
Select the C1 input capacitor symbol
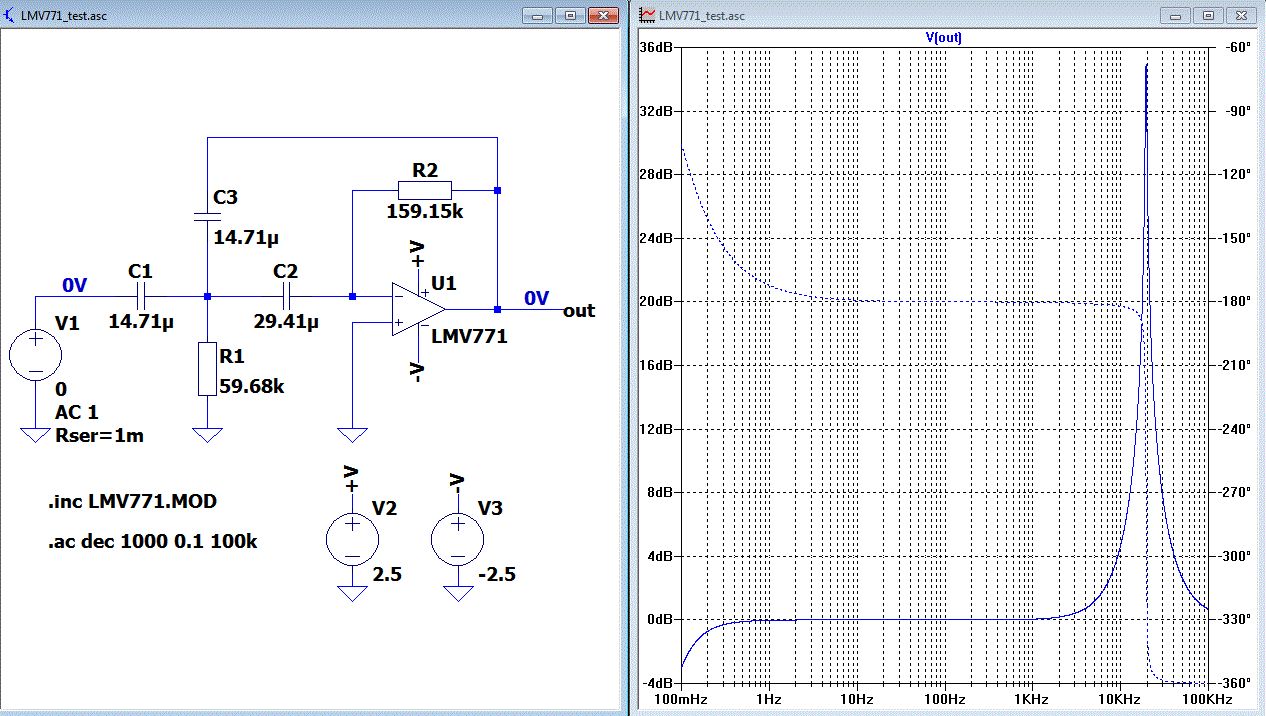pos(140,296)
